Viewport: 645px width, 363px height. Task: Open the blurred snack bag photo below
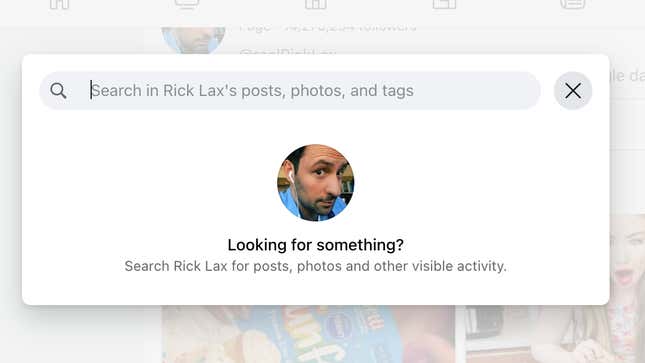(x=309, y=334)
